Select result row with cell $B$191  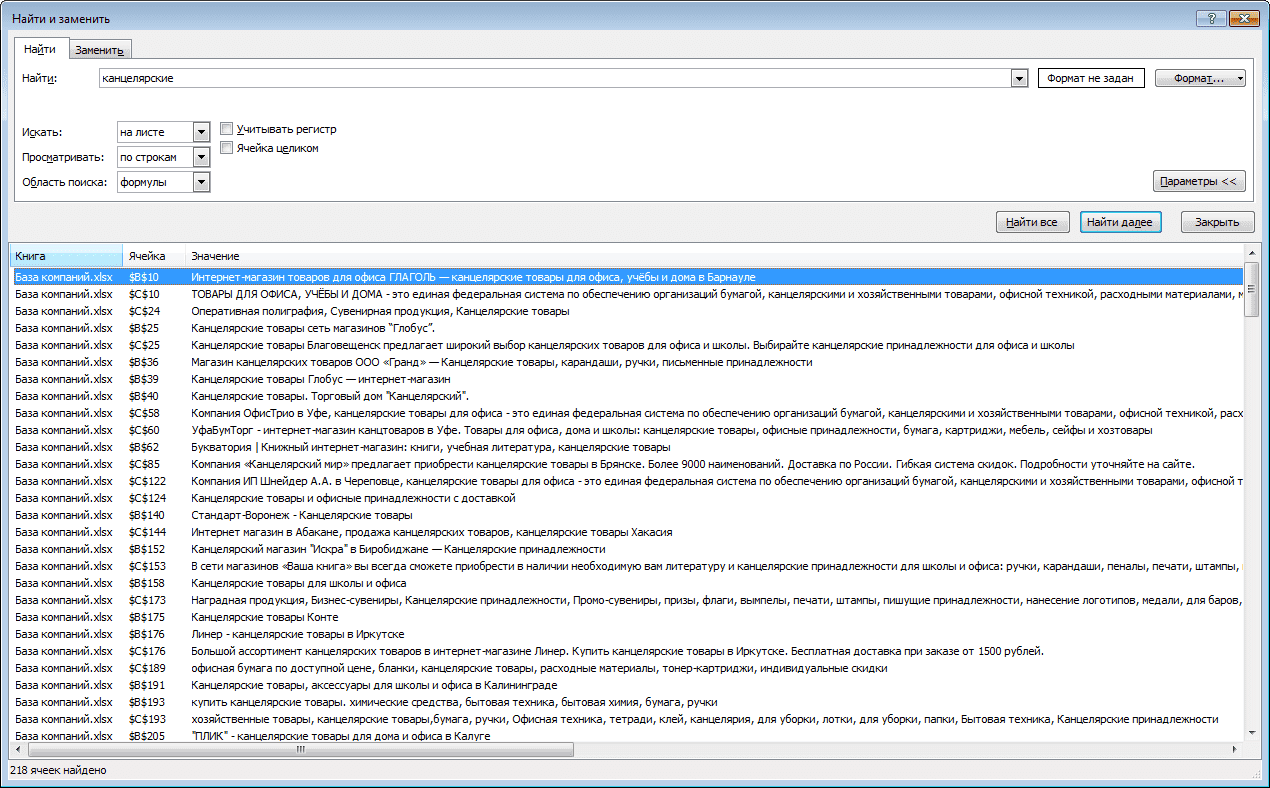626,685
